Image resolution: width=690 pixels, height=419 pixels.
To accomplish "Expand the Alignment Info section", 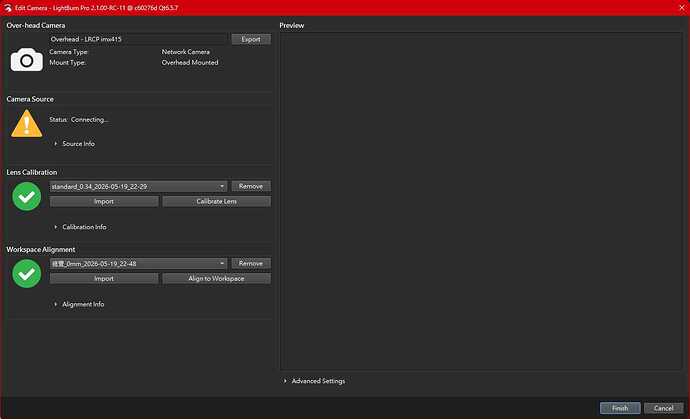I will [79, 304].
